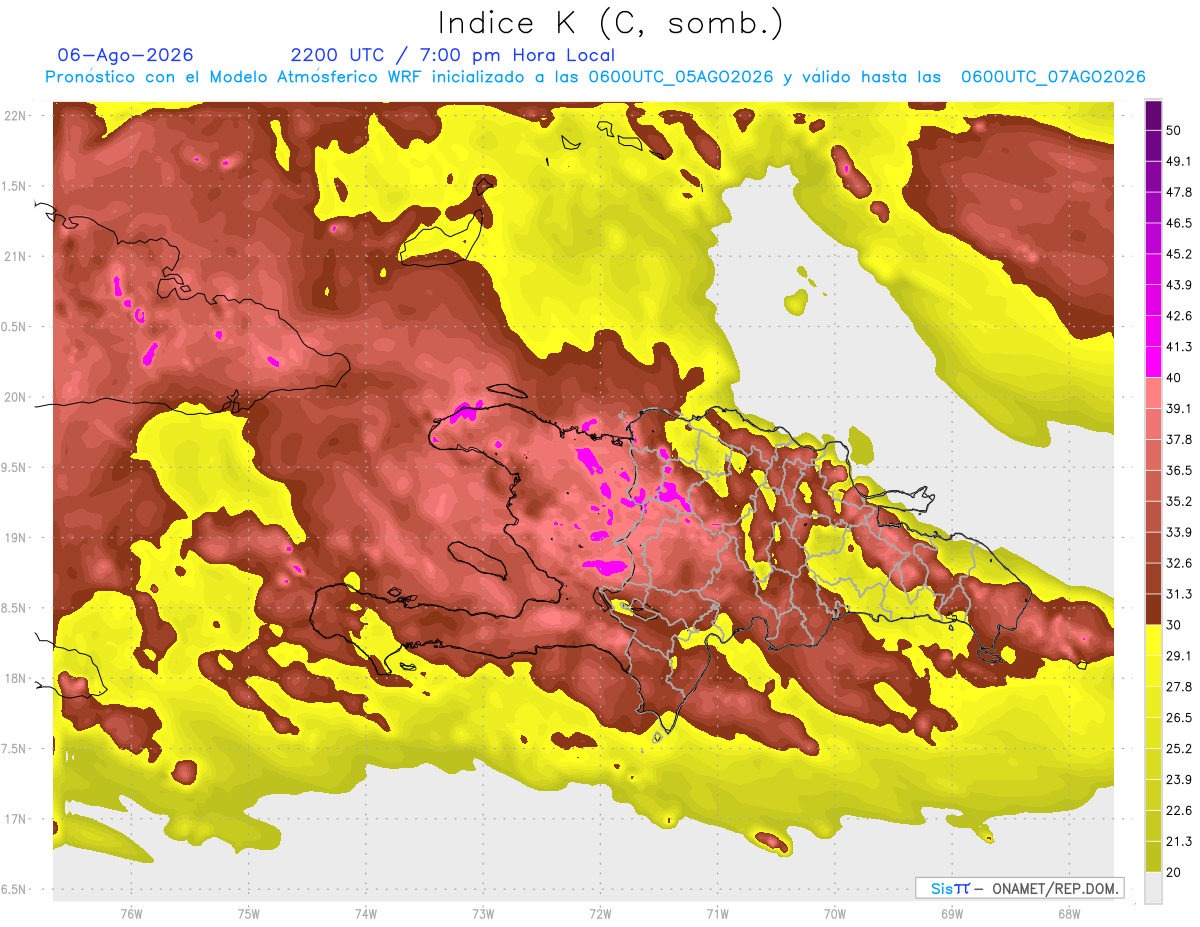Click the longitude label "76W"
The width and height of the screenshot is (1200, 927).
click(x=131, y=913)
